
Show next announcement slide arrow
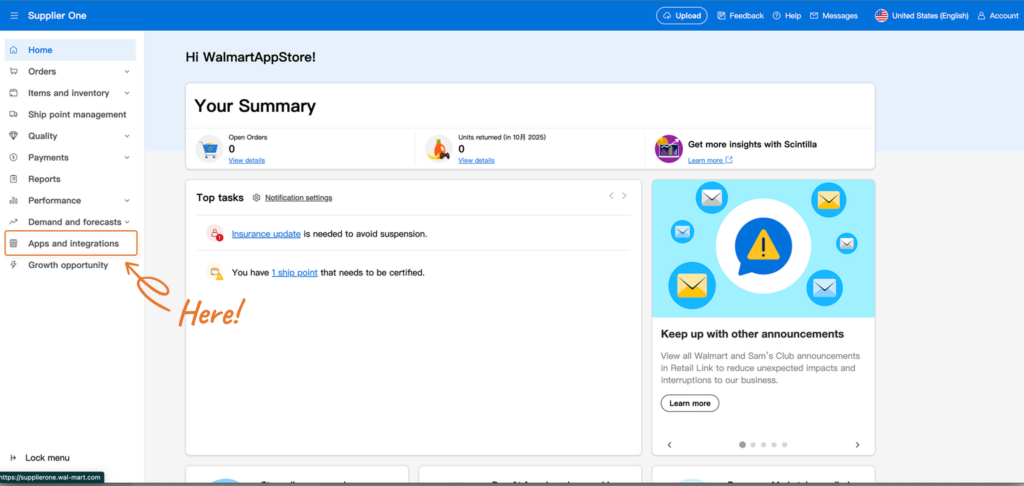[x=857, y=445]
